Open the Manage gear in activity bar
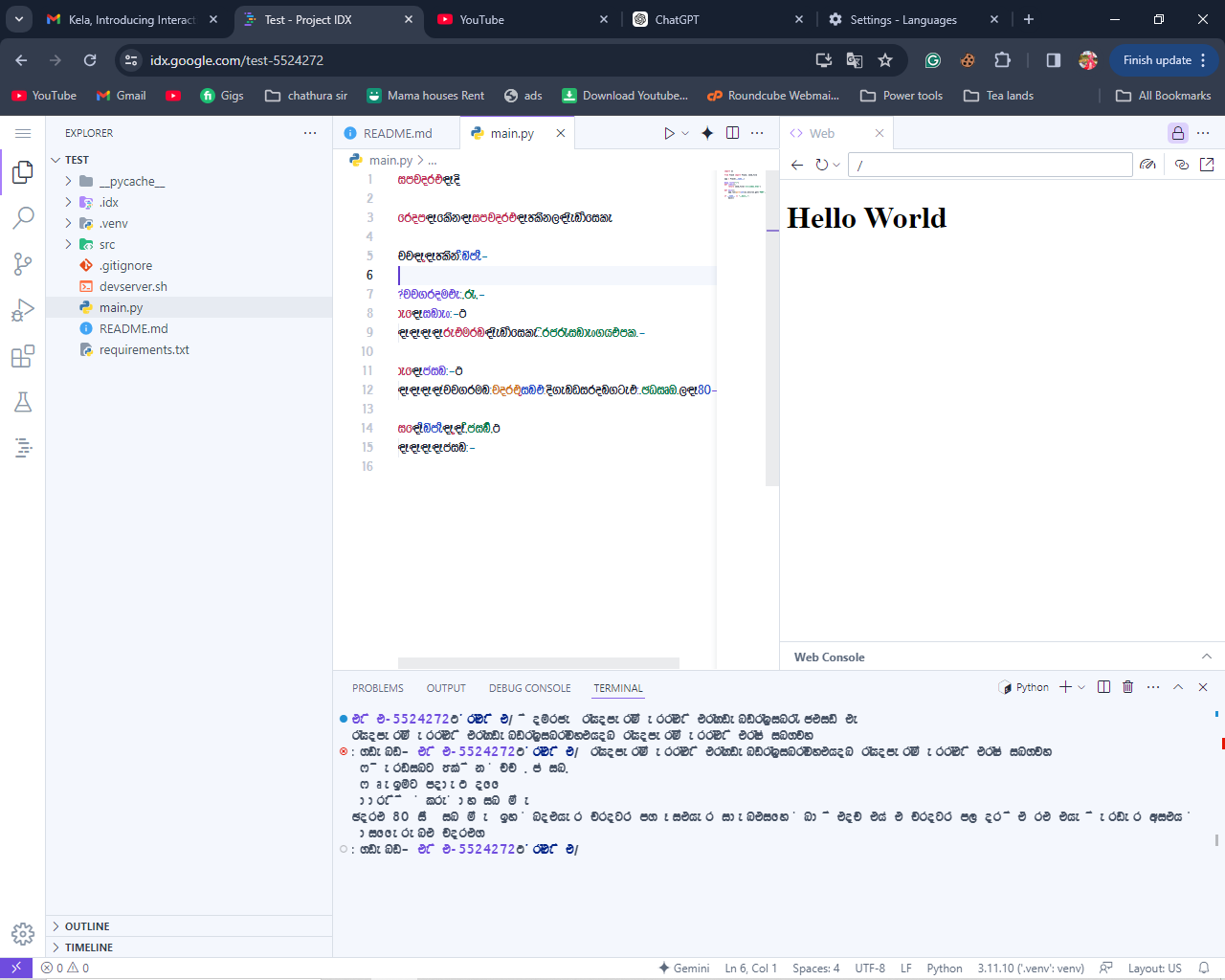Image resolution: width=1225 pixels, height=980 pixels. [23, 933]
